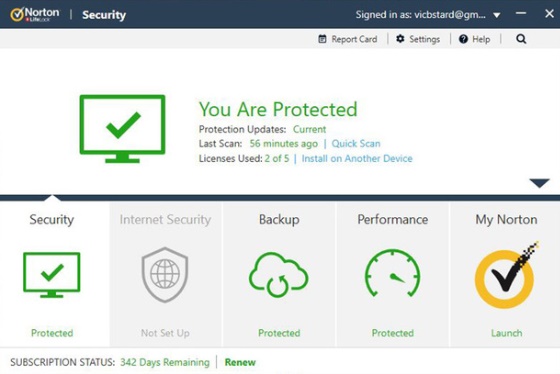Viewport: 560px width, 374px height.
Task: Click the Settings gear icon
Action: pos(400,39)
